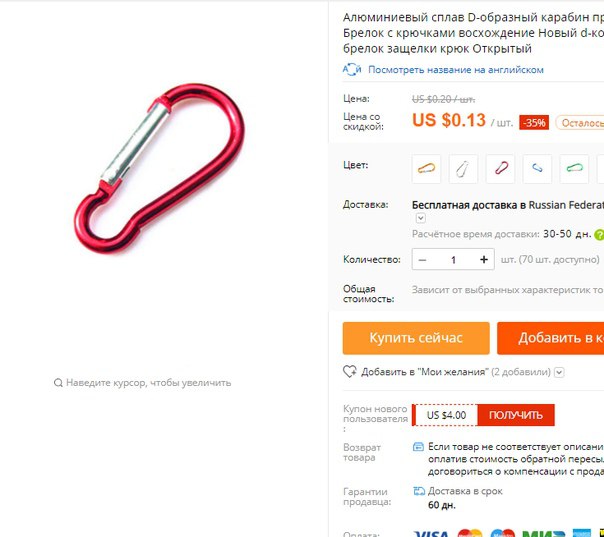Click the translate icon beside the title link
Screen dimensions: 604x537
click(352, 70)
